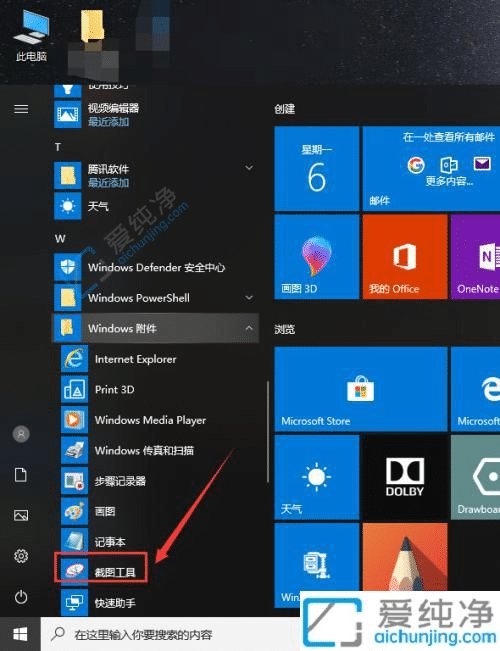The height and width of the screenshot is (651, 500).
Task: Open the Start menu hamburger expand icon
Action: pos(21,109)
